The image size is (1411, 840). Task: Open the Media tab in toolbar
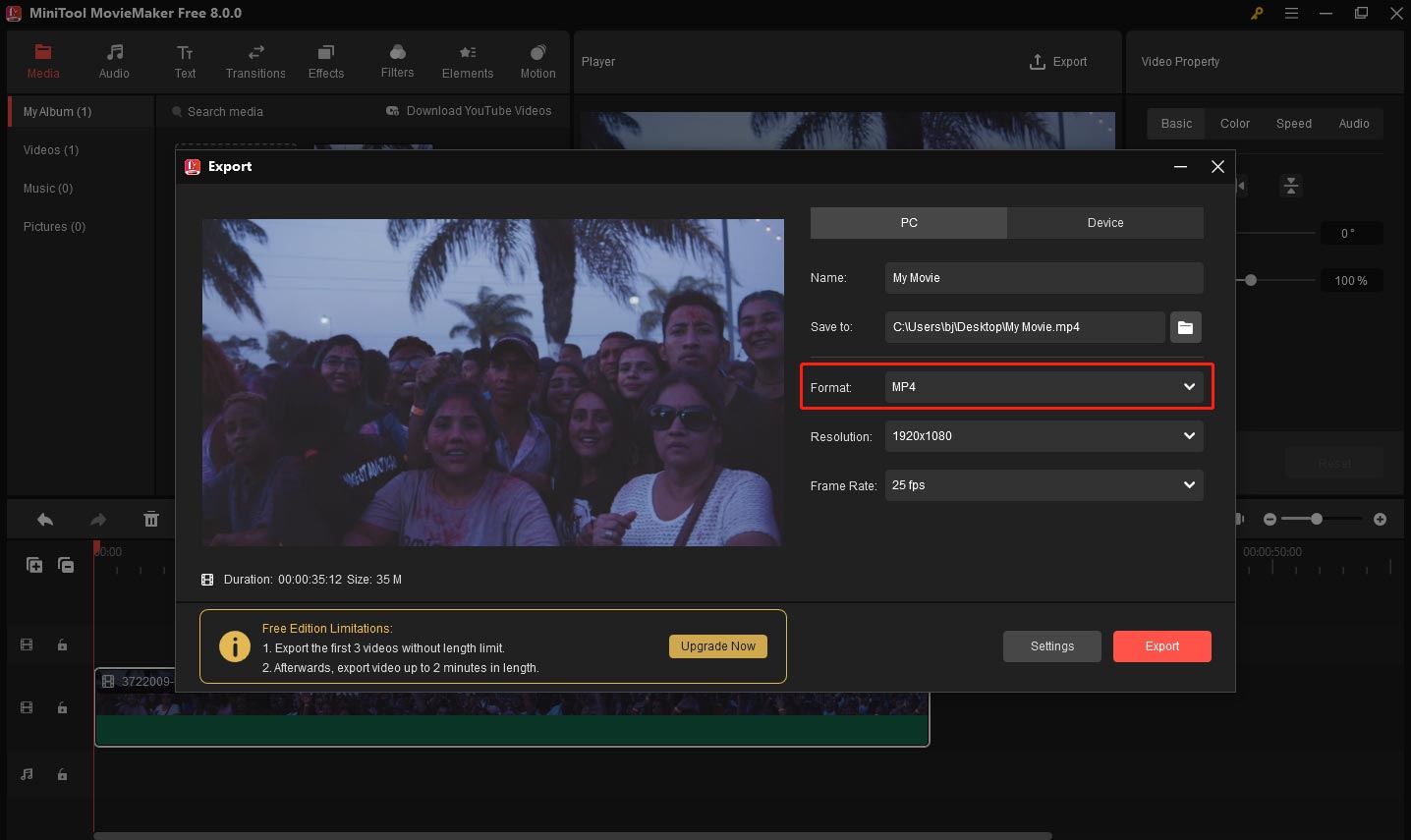click(43, 61)
